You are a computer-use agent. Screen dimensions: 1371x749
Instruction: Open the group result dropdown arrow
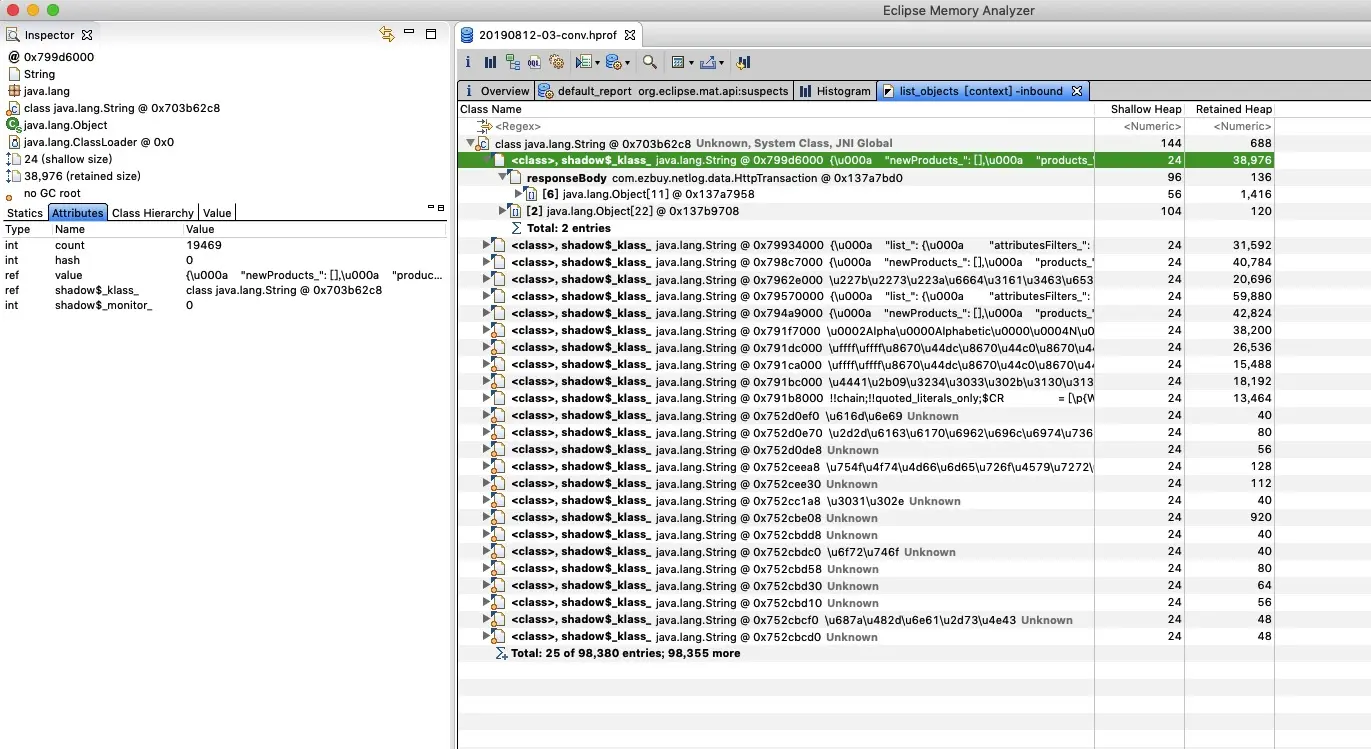pos(690,63)
